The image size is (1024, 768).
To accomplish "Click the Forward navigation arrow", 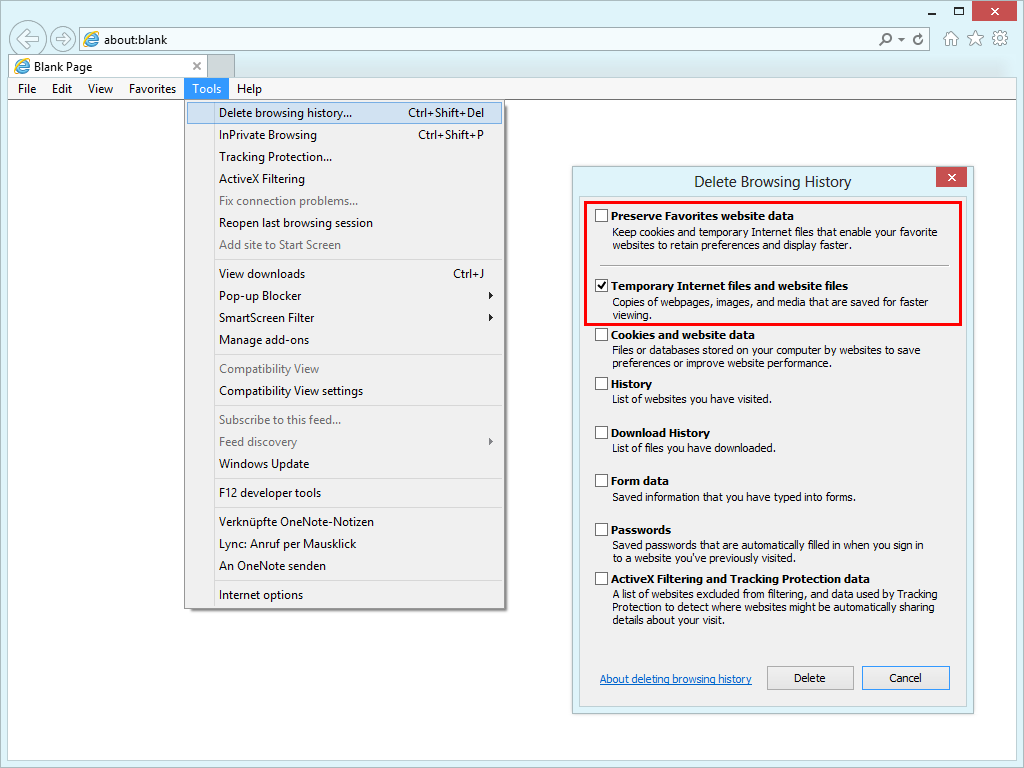I will coord(62,38).
